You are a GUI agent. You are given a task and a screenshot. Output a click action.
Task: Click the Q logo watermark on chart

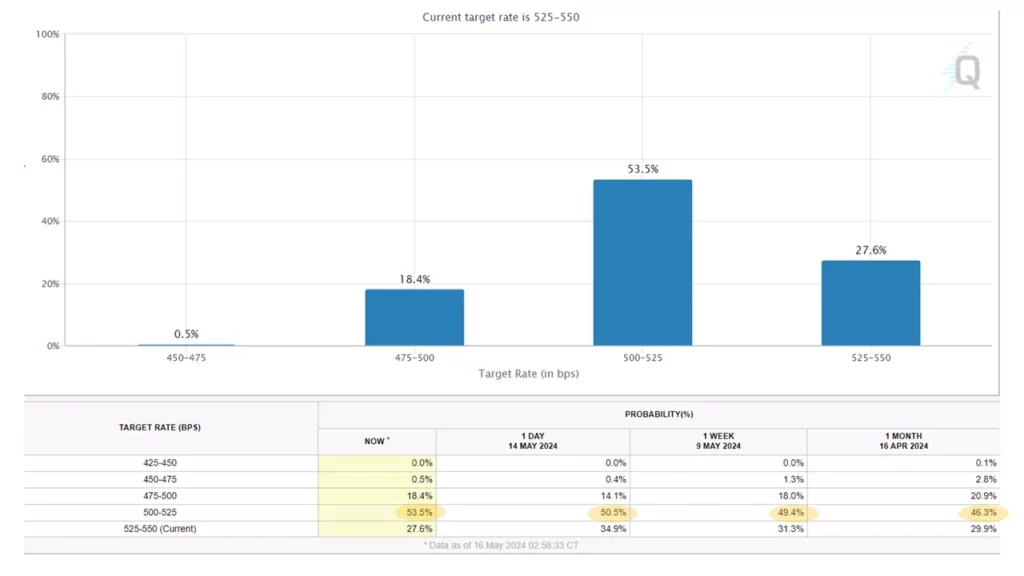963,70
